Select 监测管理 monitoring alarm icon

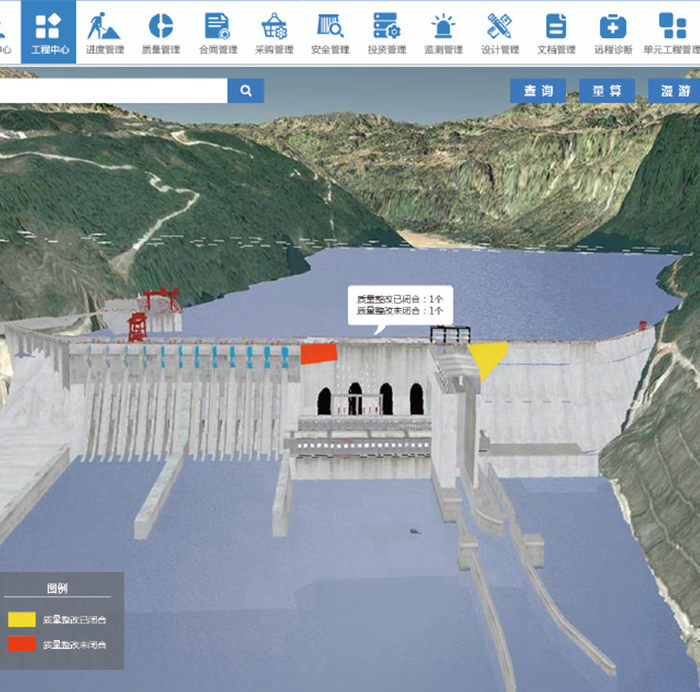[442, 32]
